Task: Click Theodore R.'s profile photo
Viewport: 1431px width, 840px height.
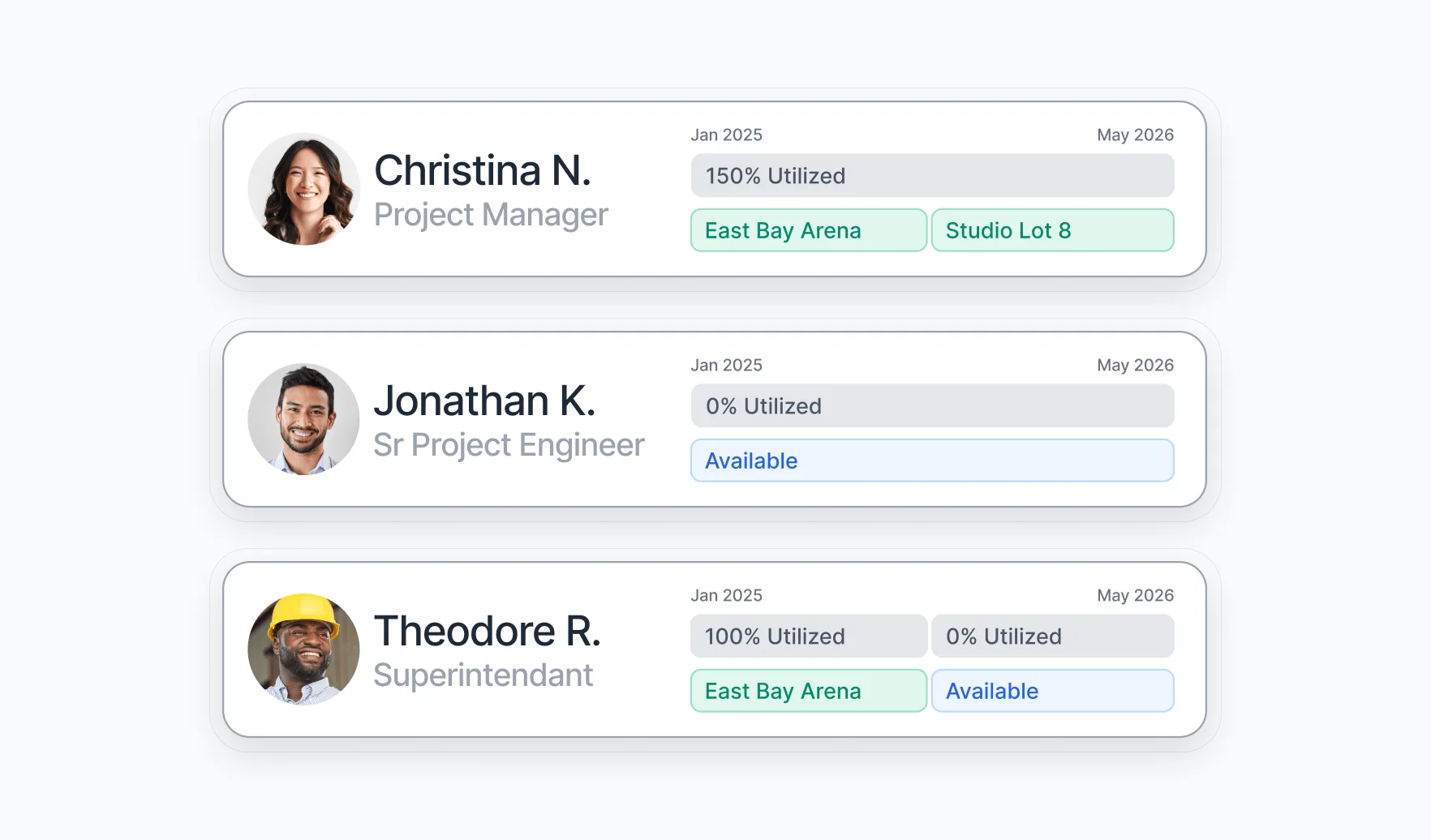Action: click(x=303, y=649)
